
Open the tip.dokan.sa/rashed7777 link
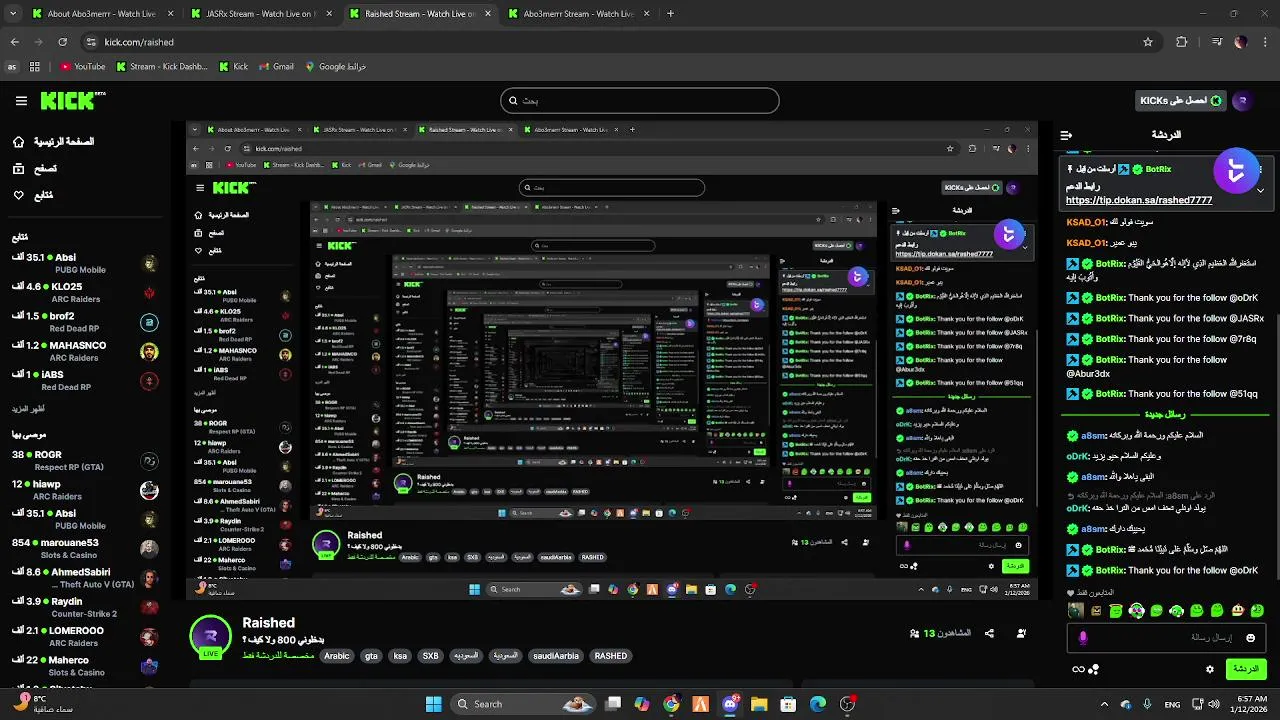(1139, 200)
